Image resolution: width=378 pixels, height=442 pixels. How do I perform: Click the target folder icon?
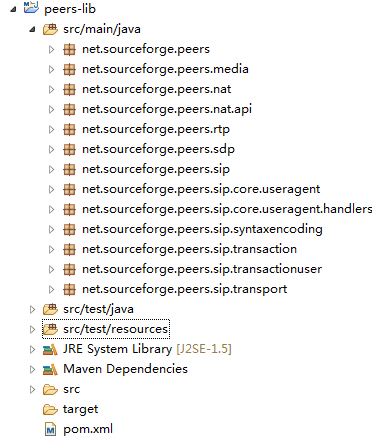tap(50, 409)
